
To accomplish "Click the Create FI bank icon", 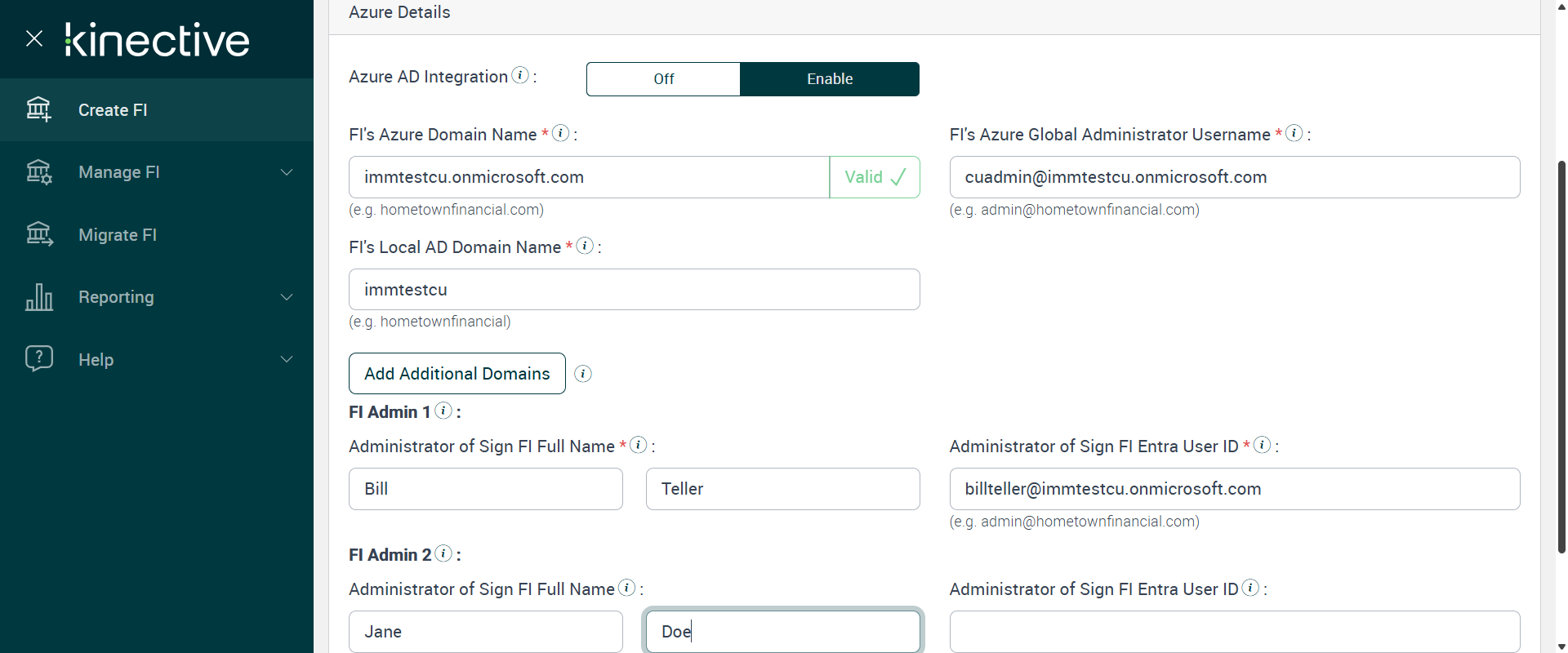I will click(x=38, y=109).
